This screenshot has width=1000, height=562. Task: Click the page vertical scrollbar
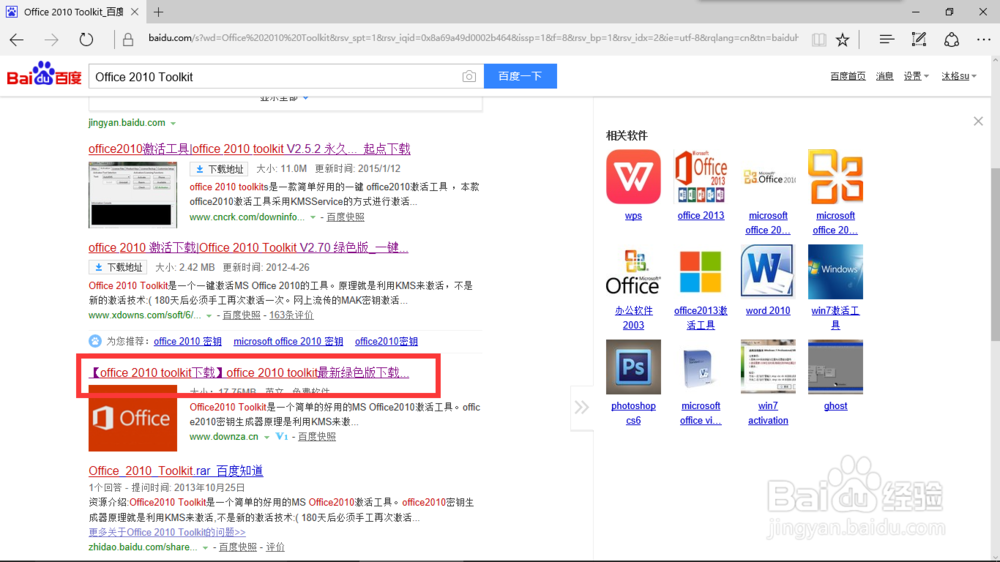coord(995,255)
